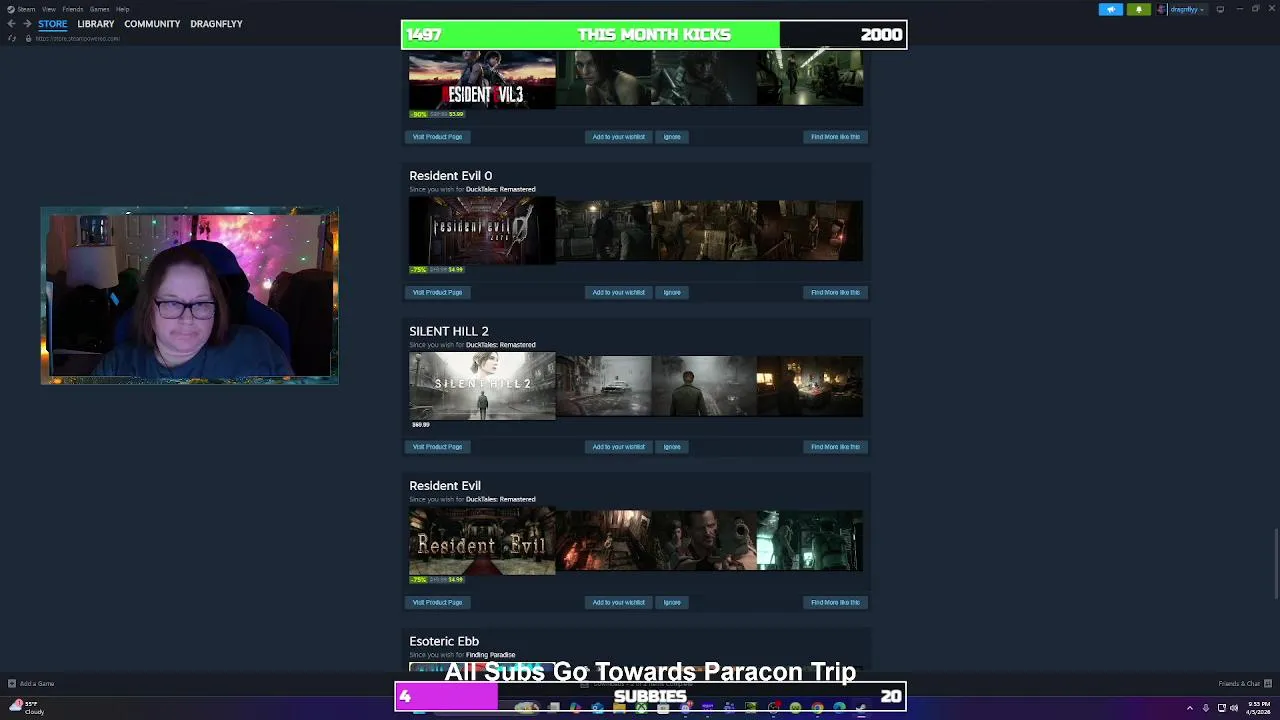Screen dimensions: 1280x720
Task: Open the Esoteric Ebb title link
Action: (x=444, y=641)
